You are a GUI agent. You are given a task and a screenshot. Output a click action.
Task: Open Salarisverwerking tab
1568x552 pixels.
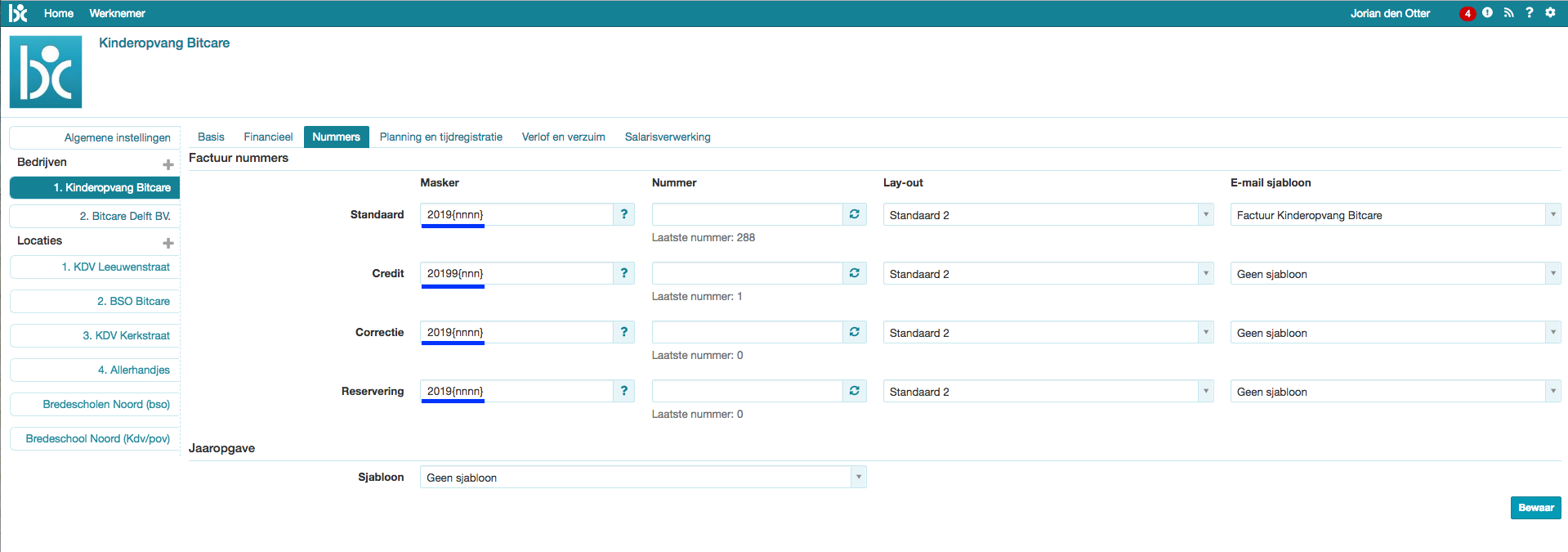click(668, 137)
